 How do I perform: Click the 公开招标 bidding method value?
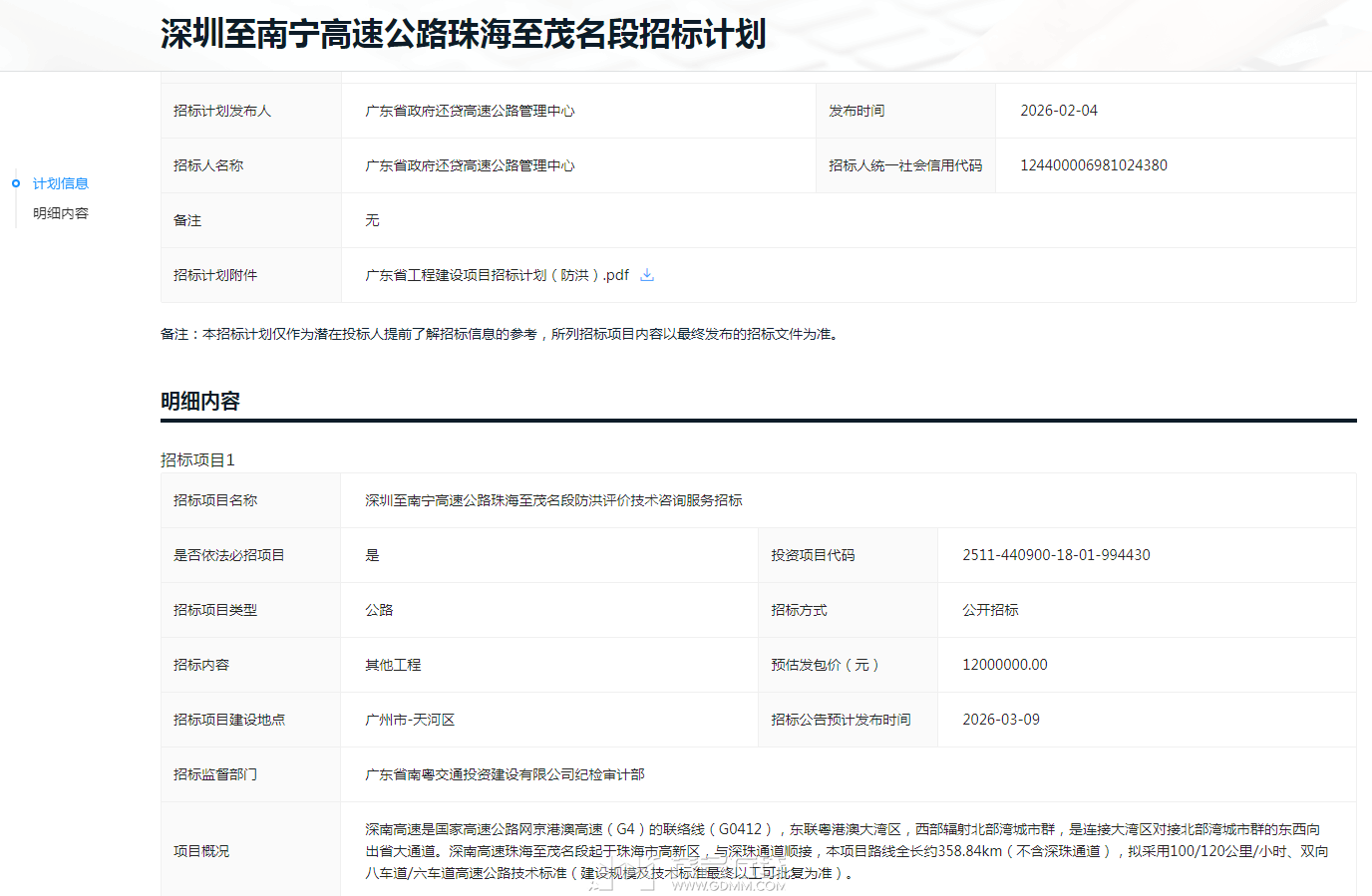click(x=990, y=610)
